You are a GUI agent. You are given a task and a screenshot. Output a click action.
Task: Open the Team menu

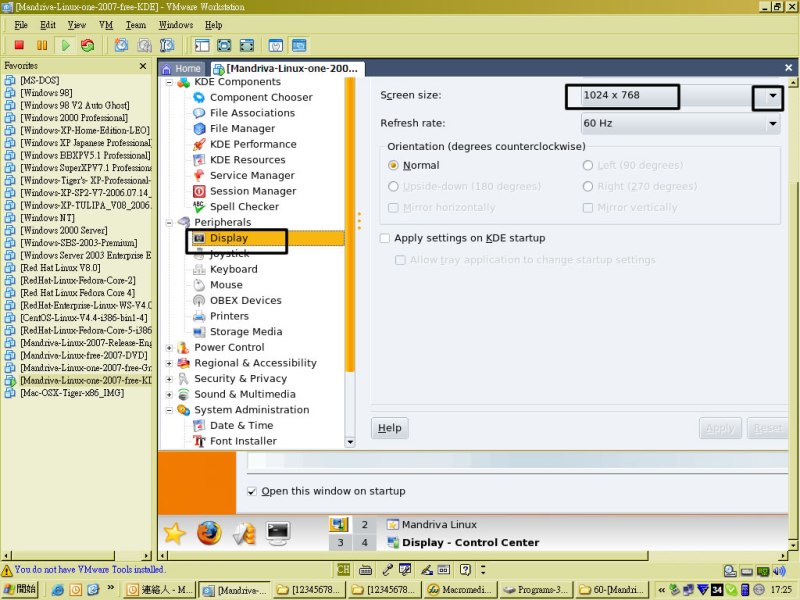(x=136, y=25)
